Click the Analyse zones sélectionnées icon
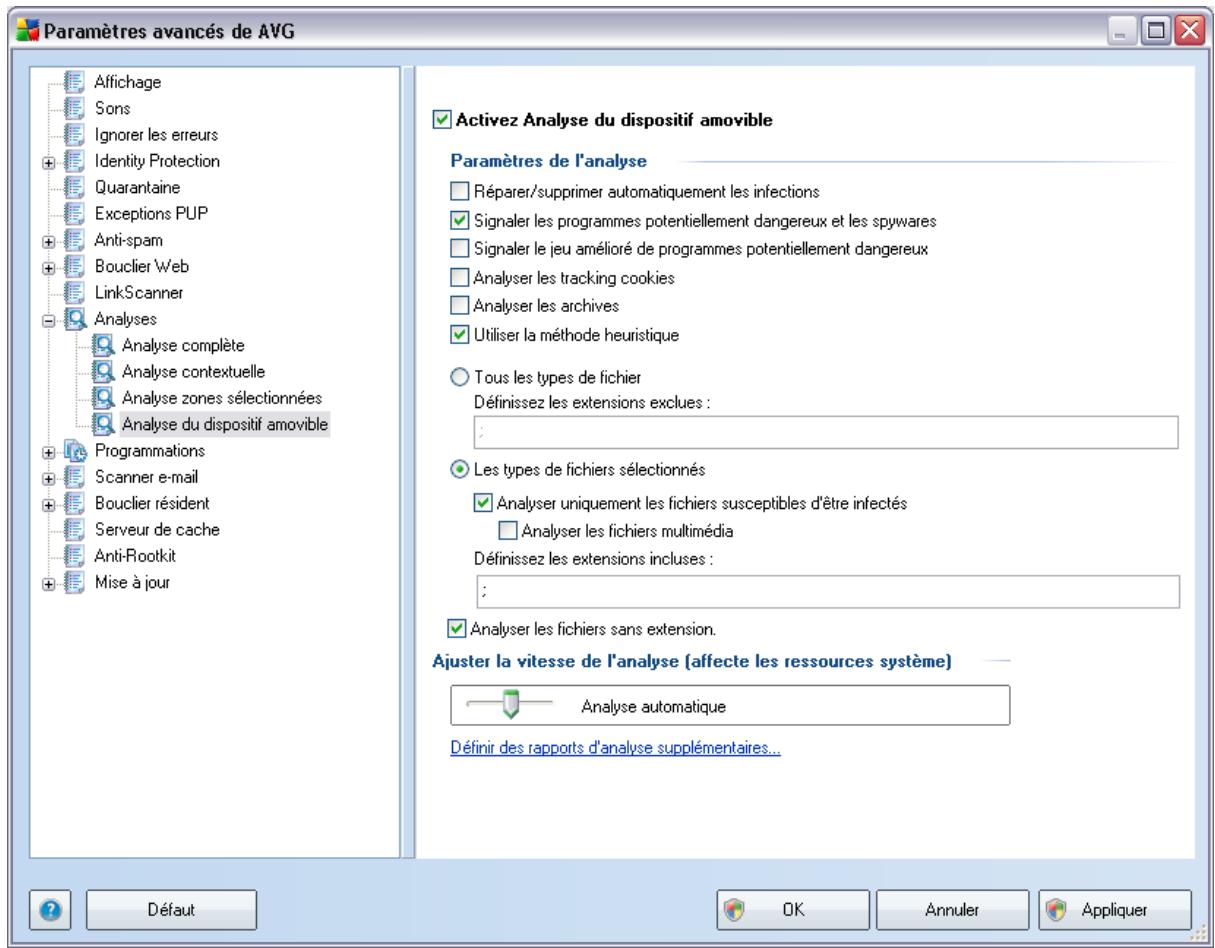 tap(105, 398)
